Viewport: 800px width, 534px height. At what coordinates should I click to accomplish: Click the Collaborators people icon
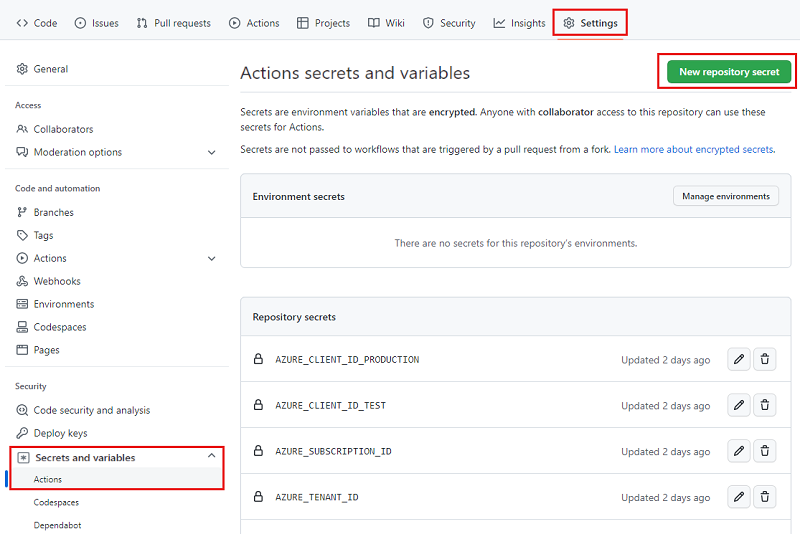(x=22, y=129)
